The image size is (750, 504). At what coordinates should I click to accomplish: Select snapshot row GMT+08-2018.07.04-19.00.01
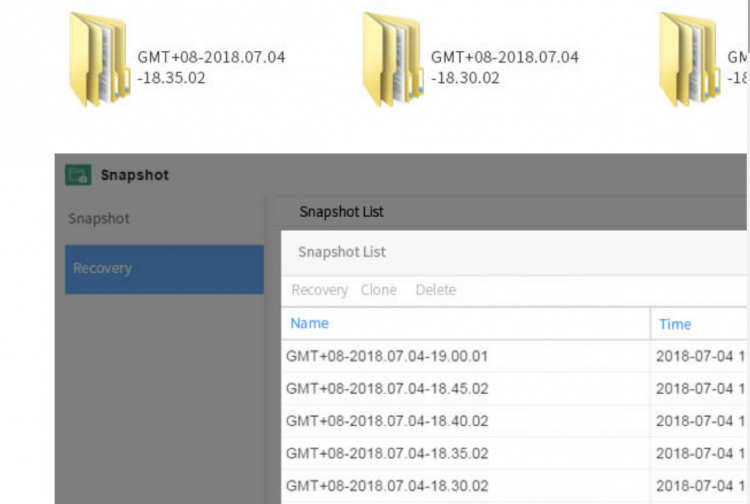click(387, 356)
